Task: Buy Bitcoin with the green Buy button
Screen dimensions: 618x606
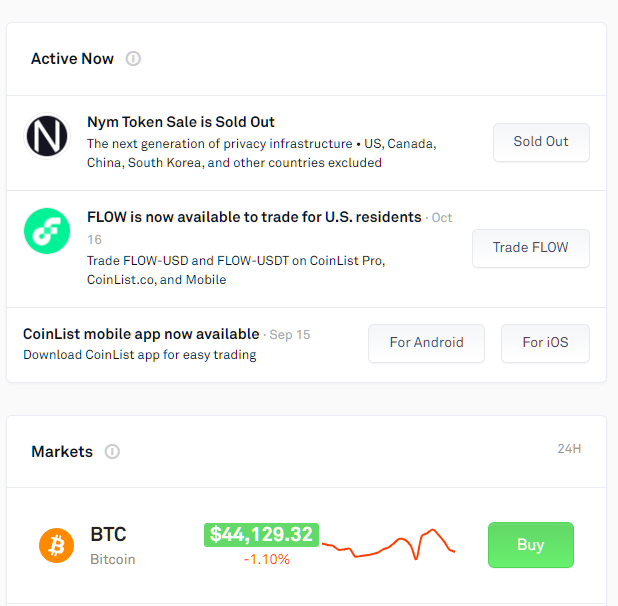Action: coord(531,545)
